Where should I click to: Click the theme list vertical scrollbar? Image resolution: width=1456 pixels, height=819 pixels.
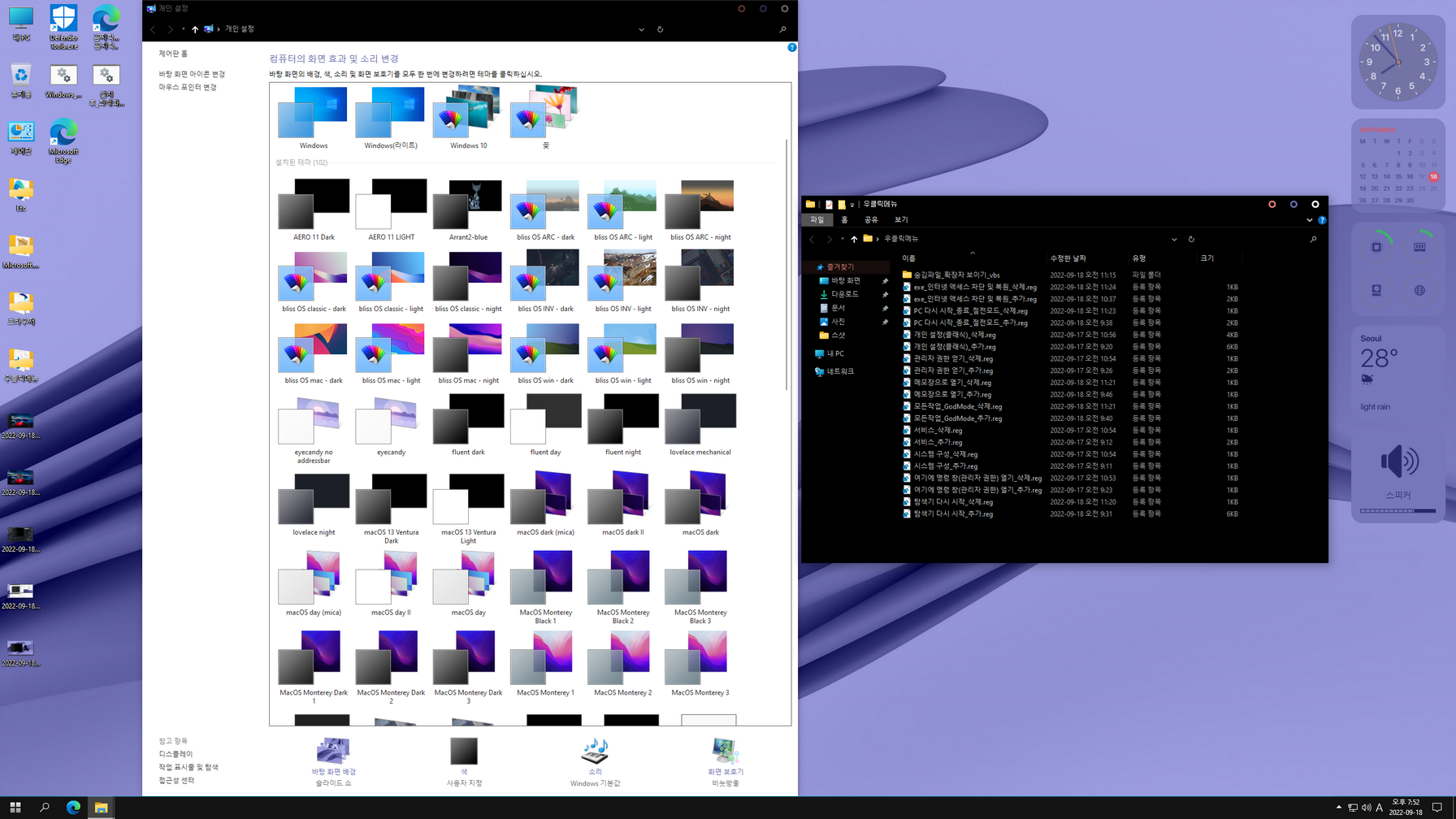pos(786,264)
